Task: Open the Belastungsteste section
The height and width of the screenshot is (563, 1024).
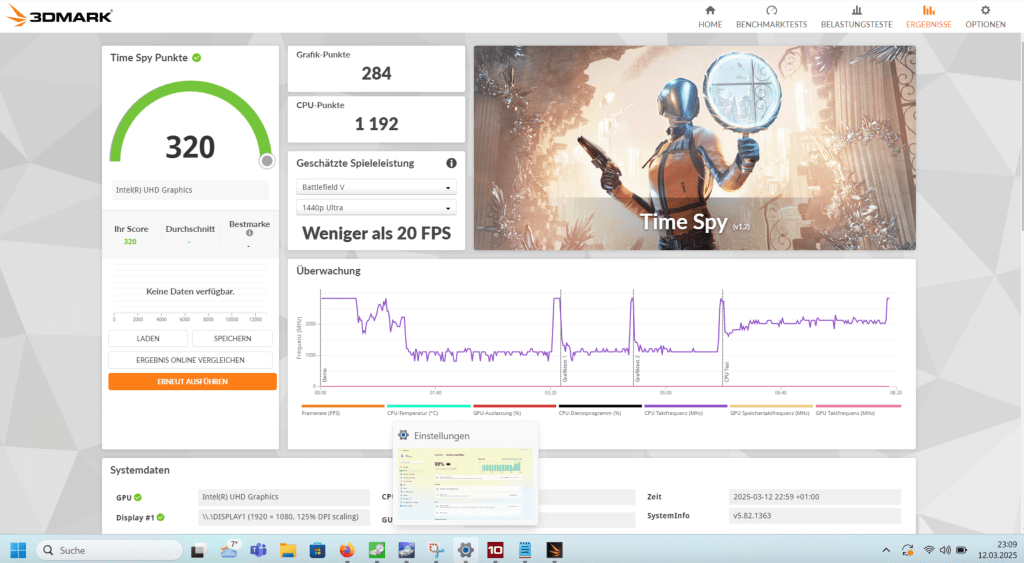Action: 856,17
